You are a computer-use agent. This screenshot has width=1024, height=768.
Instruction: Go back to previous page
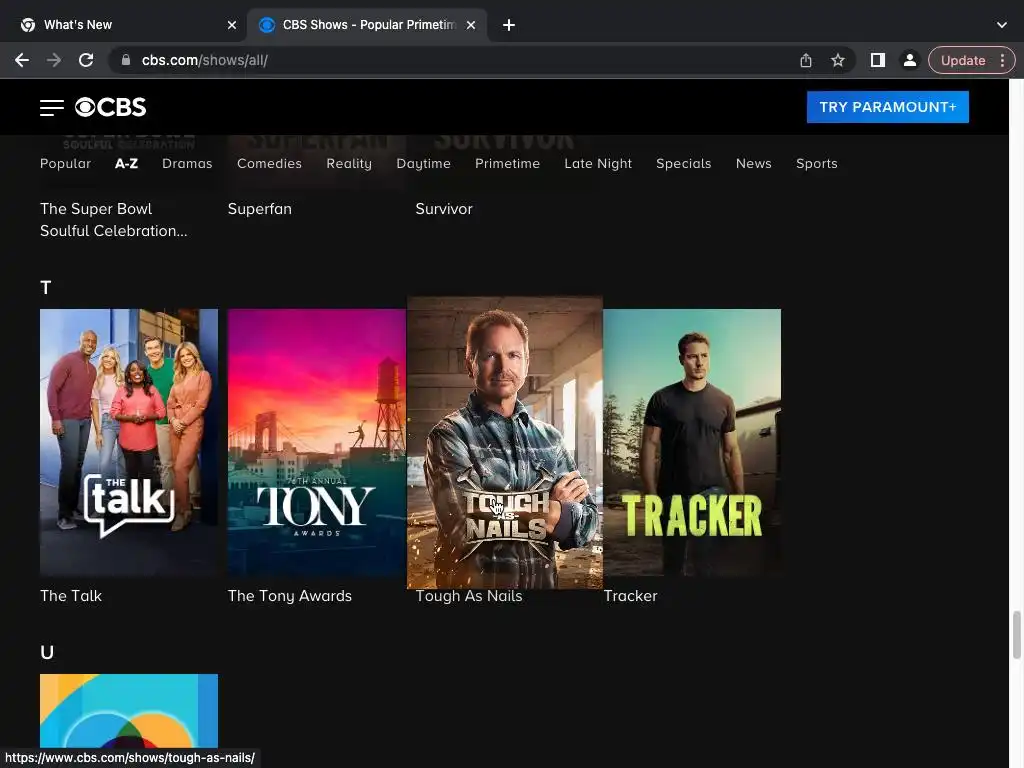point(22,60)
